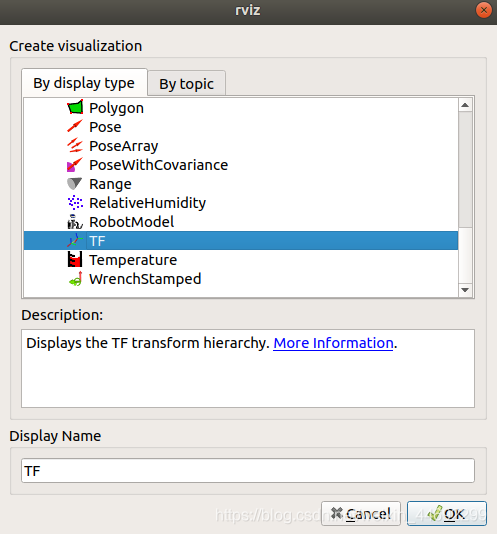Click the PoseWithCovariance icon
Screen dimensions: 497x534
pyautogui.click(x=75, y=165)
